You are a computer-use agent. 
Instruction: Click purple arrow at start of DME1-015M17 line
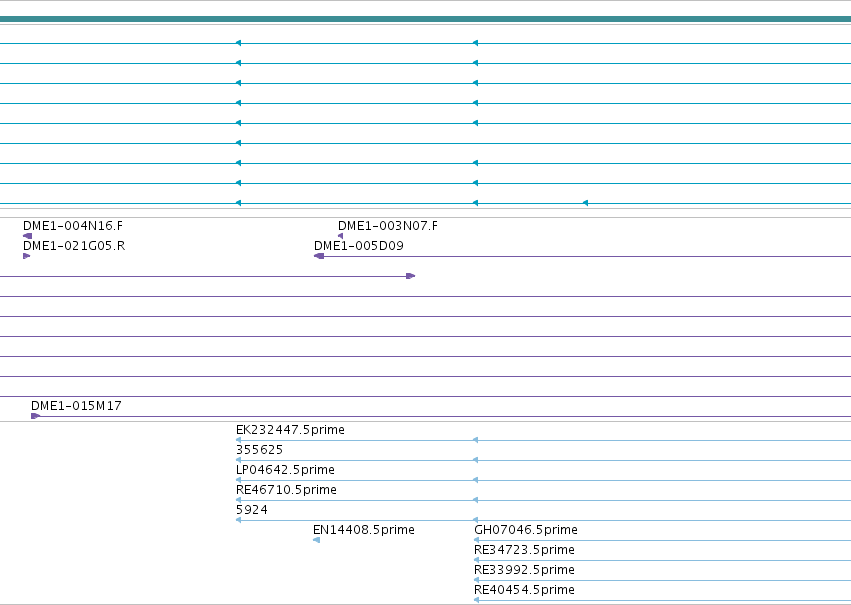pyautogui.click(x=36, y=416)
